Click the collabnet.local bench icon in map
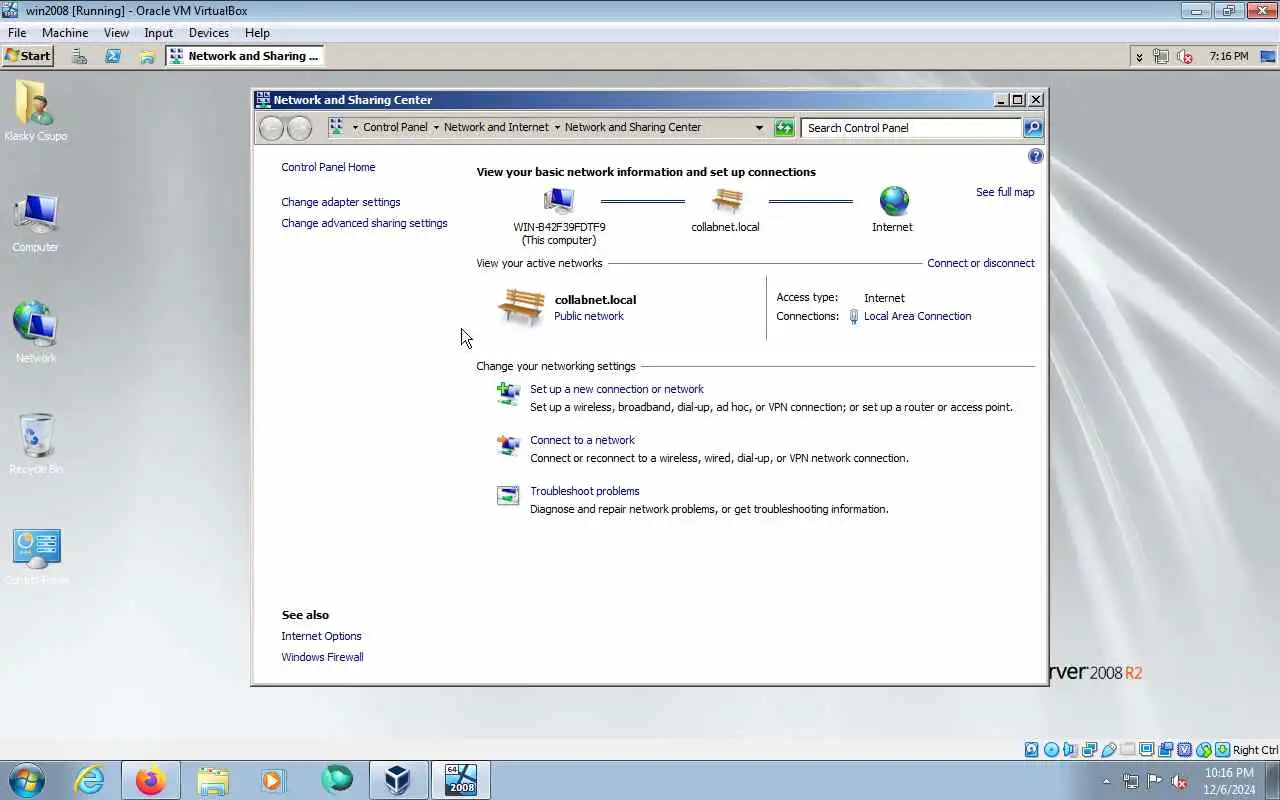This screenshot has height=800, width=1280. coord(727,201)
